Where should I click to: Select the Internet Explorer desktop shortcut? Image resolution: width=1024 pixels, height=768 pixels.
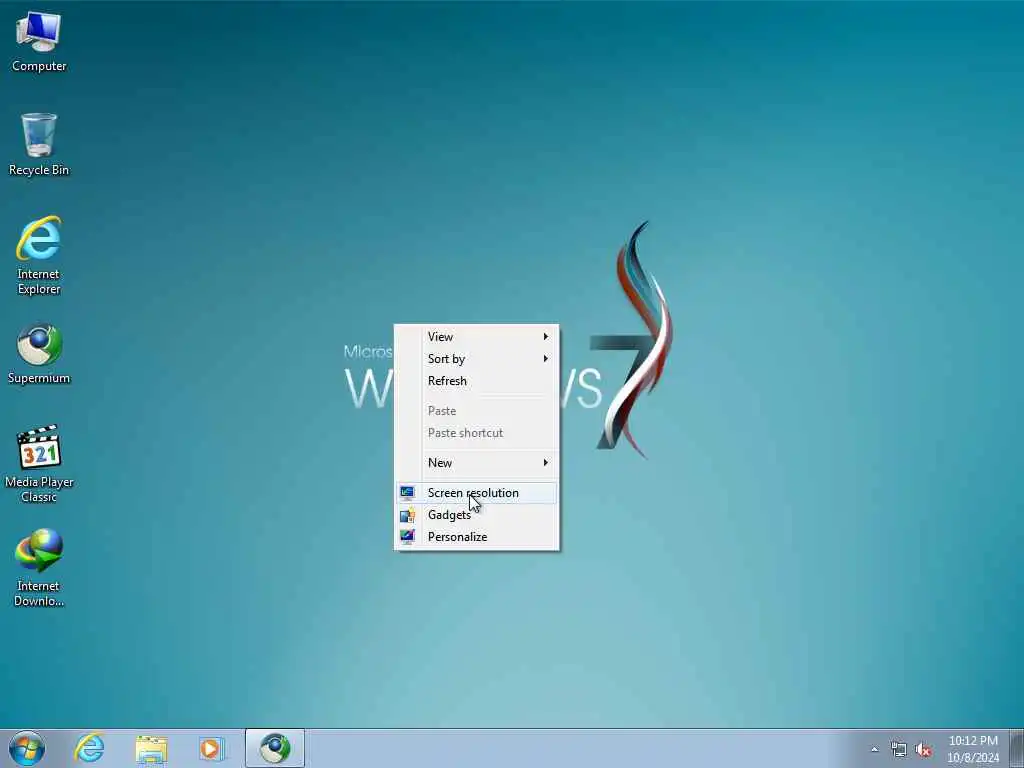39,255
